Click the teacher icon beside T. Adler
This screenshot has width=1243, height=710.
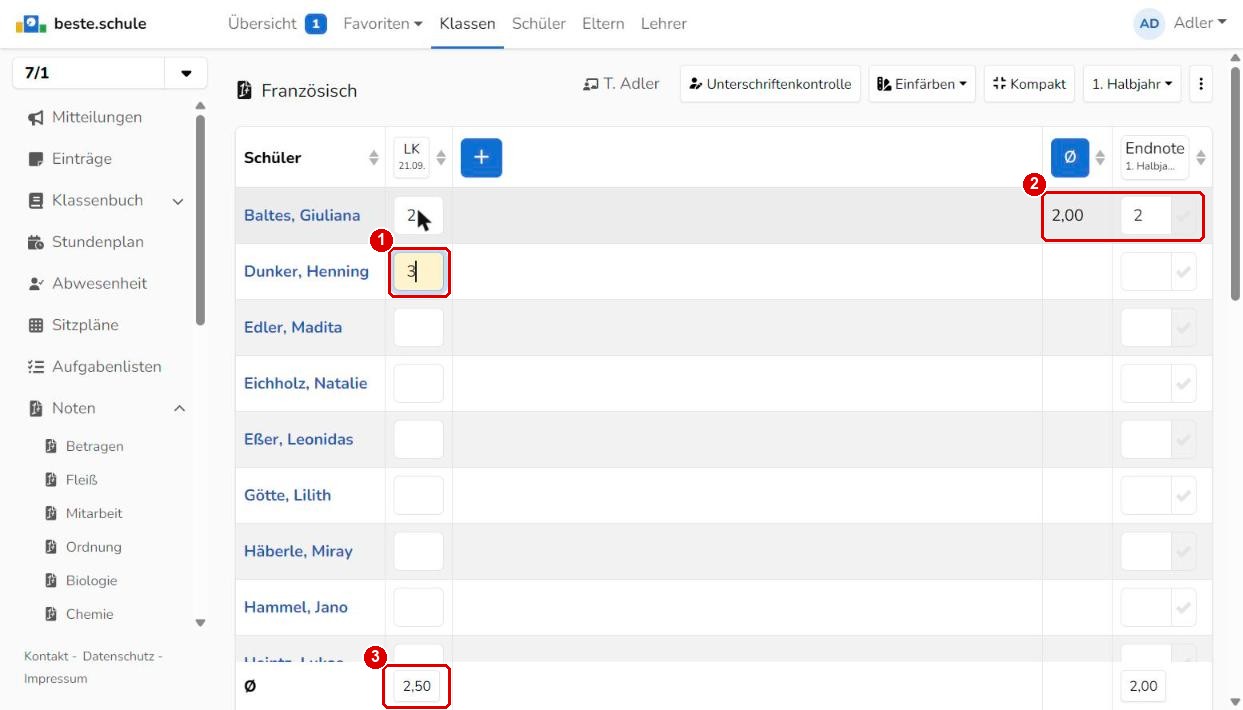coord(591,85)
